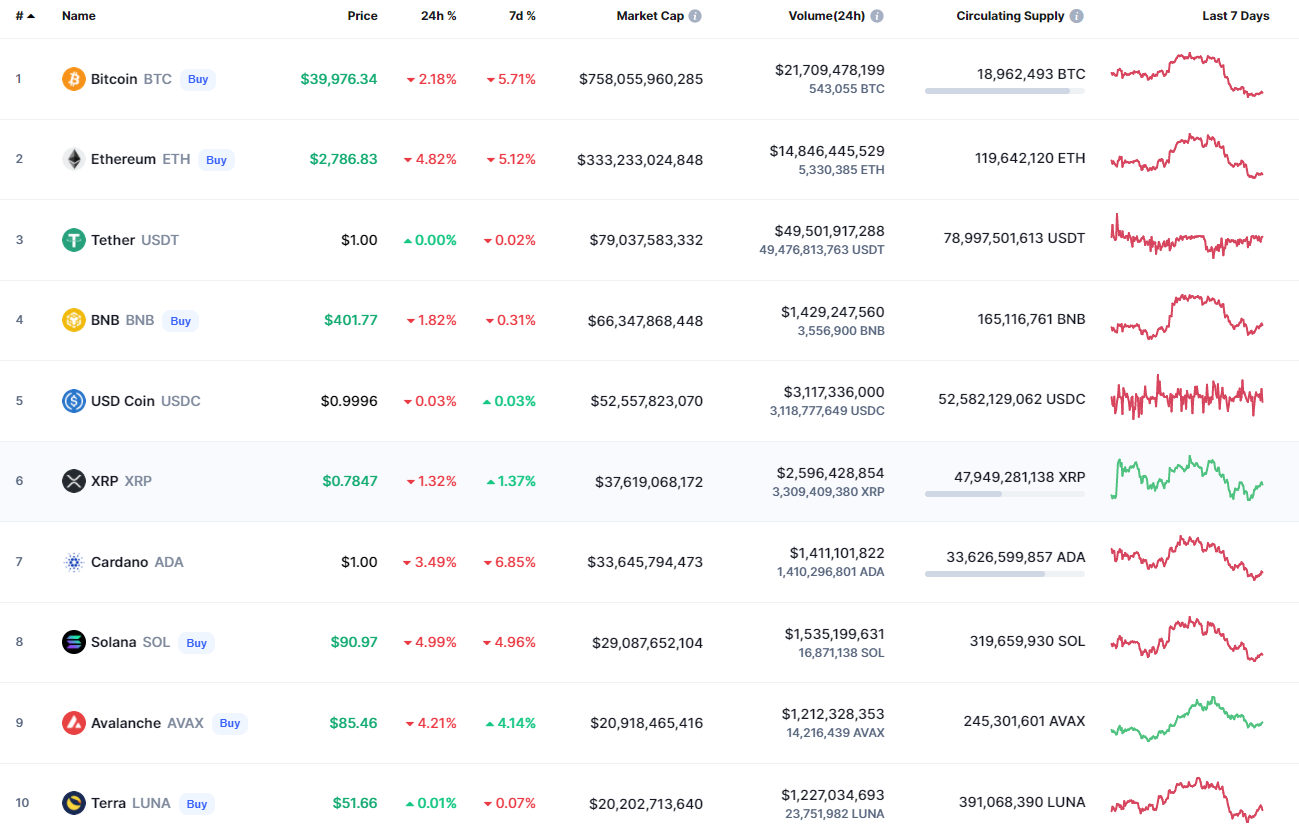The image size is (1299, 838).
Task: Open the XRP 7-day sparkline chart
Action: tap(1187, 479)
